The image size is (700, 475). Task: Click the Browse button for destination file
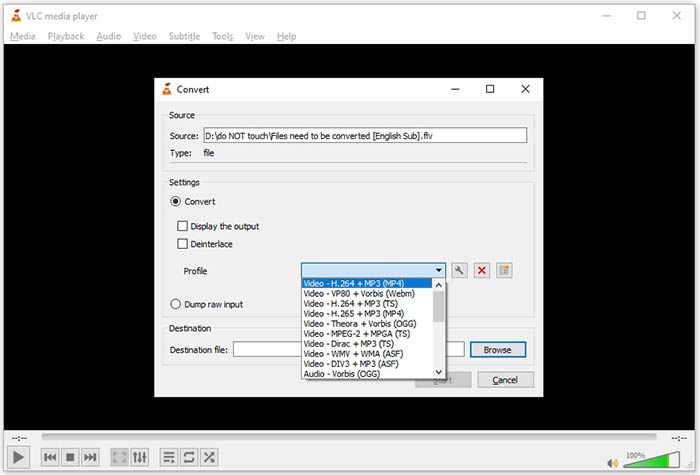pos(497,350)
